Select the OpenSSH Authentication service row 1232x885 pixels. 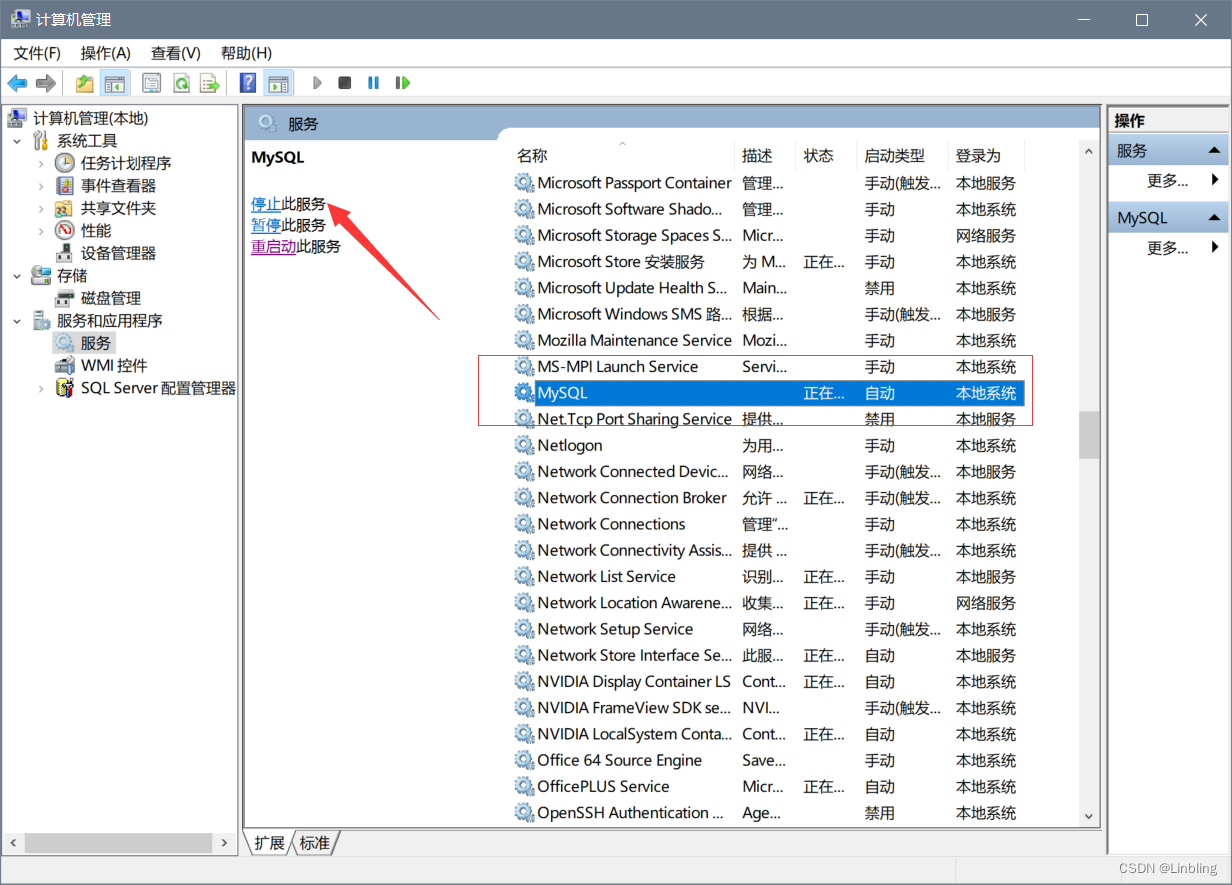tap(769, 813)
